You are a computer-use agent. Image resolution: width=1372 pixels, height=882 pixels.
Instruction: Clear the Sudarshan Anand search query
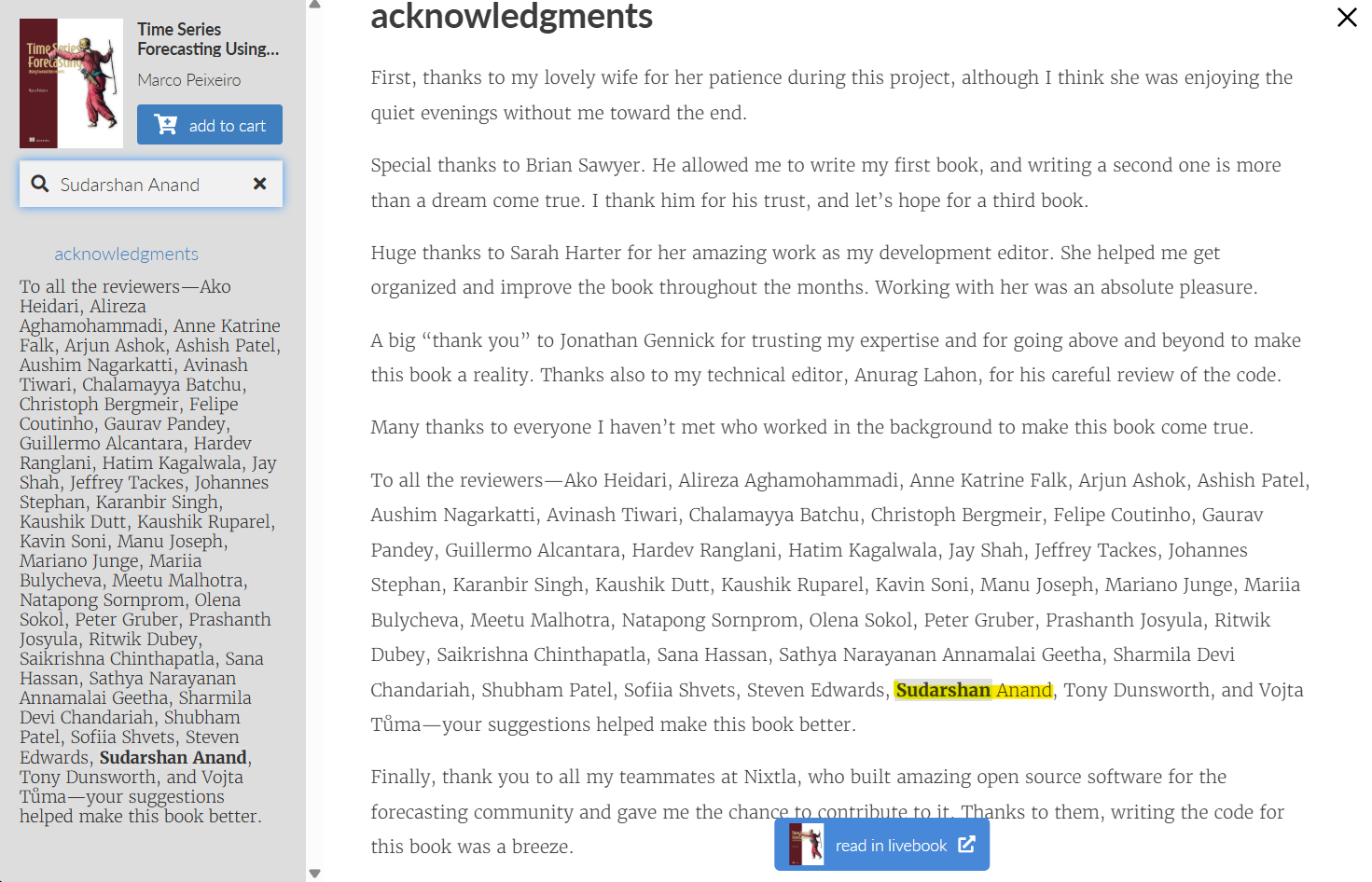click(260, 184)
